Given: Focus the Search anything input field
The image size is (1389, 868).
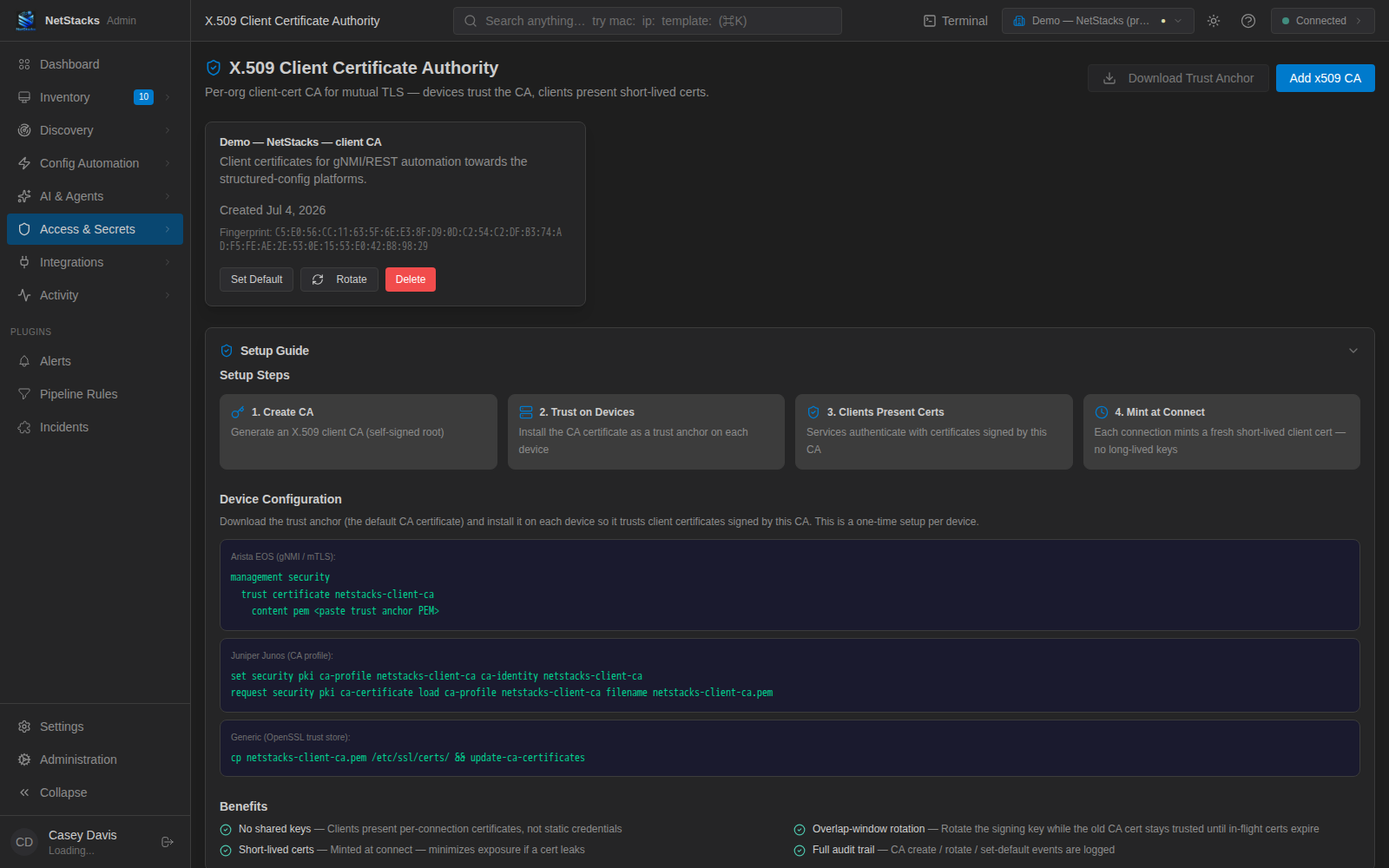Looking at the screenshot, I should click(648, 21).
